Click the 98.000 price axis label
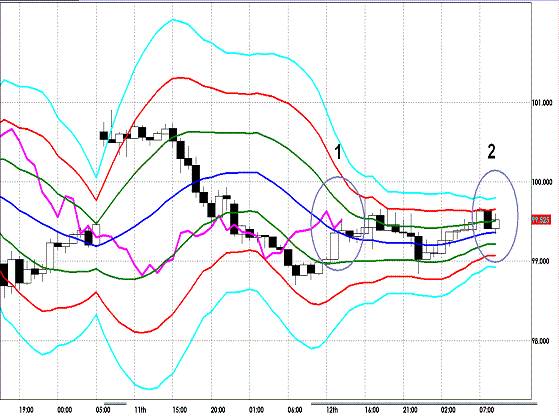This screenshot has height=416, width=559. [540, 341]
